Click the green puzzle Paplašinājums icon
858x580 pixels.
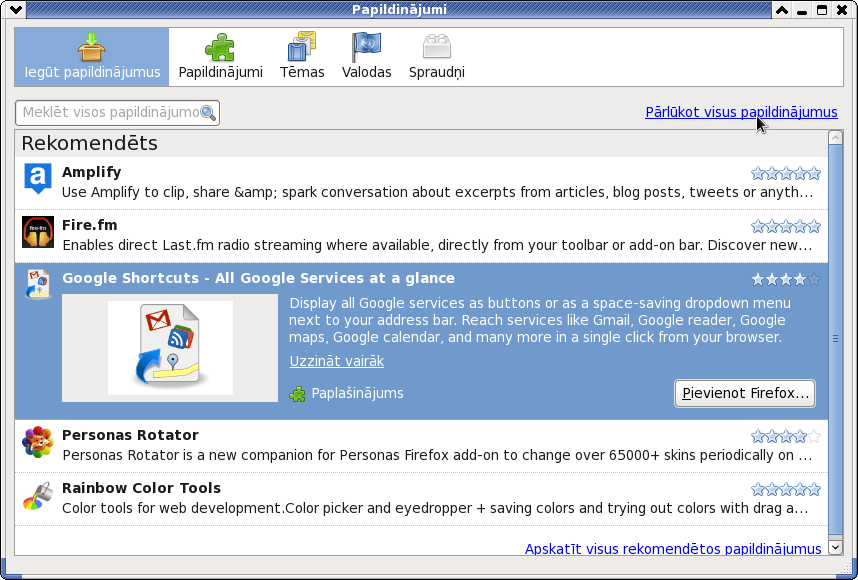click(298, 393)
